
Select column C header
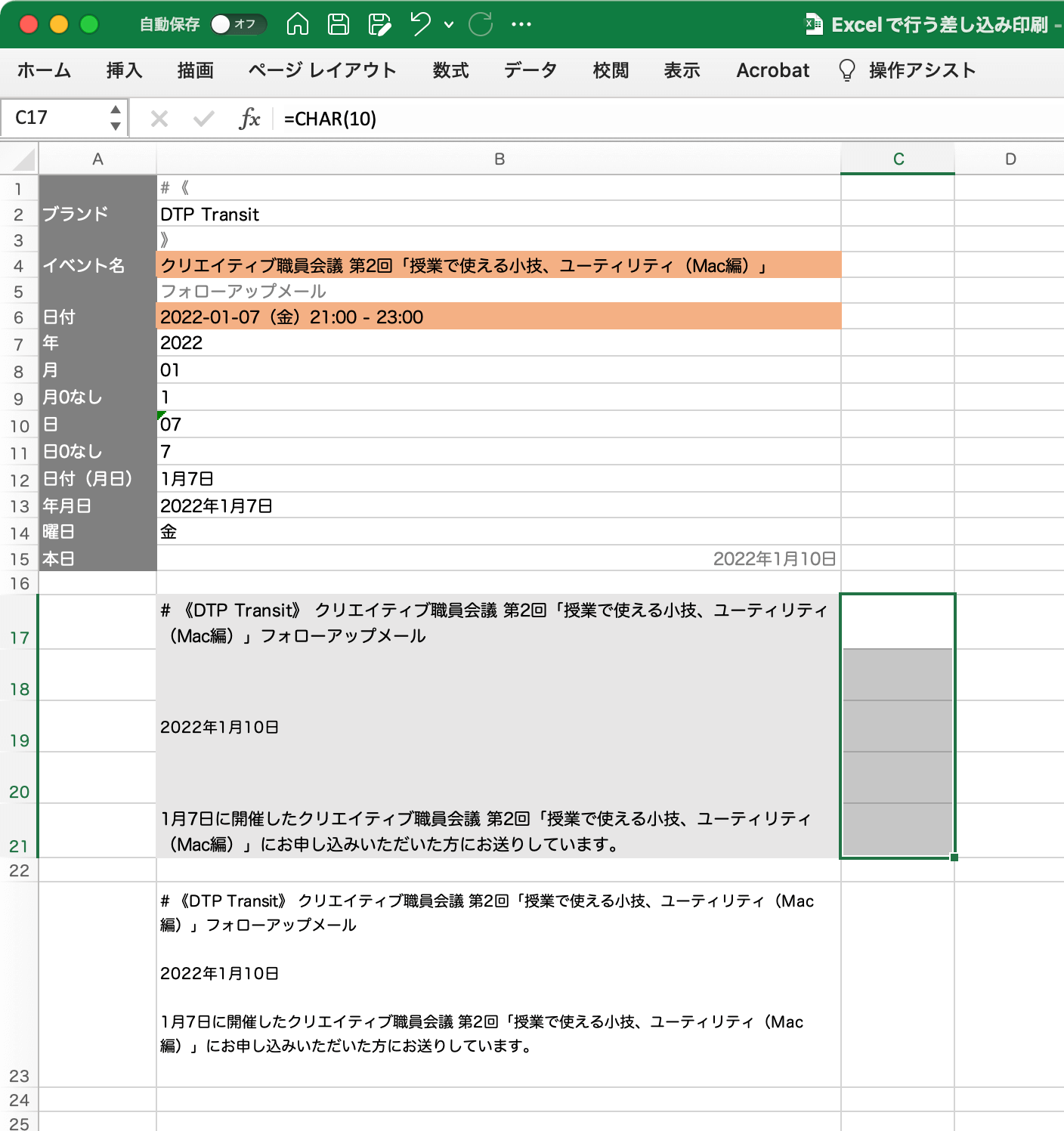tap(898, 159)
